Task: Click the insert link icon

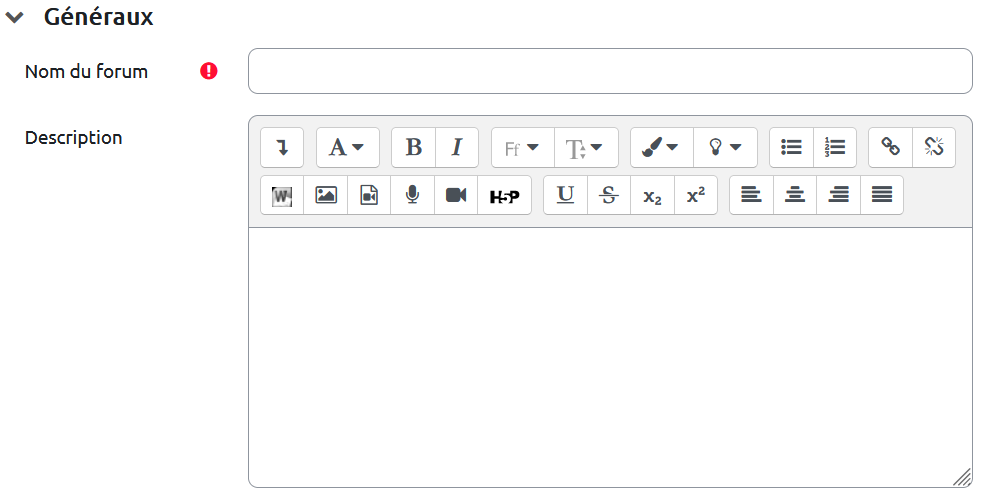Action: pos(890,147)
